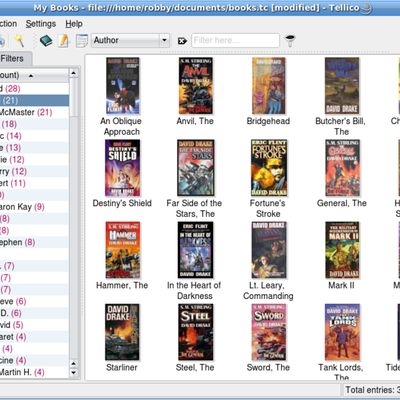The height and width of the screenshot is (400, 400).
Task: Click the green book new entry icon
Action: (x=46, y=41)
